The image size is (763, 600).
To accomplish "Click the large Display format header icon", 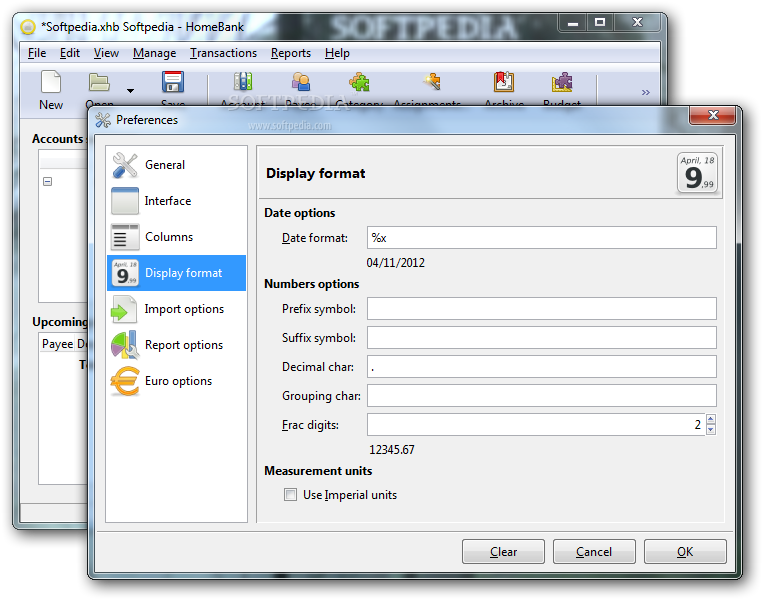I will tap(697, 173).
